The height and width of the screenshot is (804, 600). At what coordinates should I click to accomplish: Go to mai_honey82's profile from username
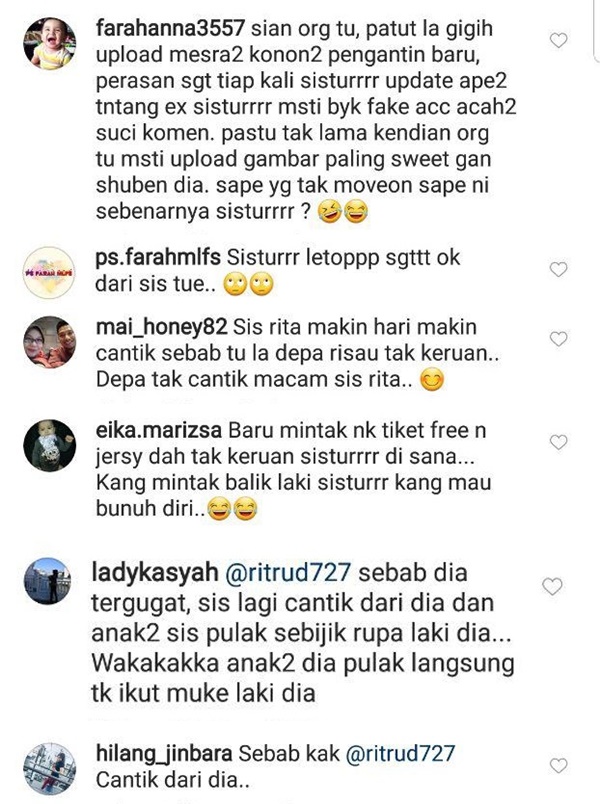click(161, 327)
